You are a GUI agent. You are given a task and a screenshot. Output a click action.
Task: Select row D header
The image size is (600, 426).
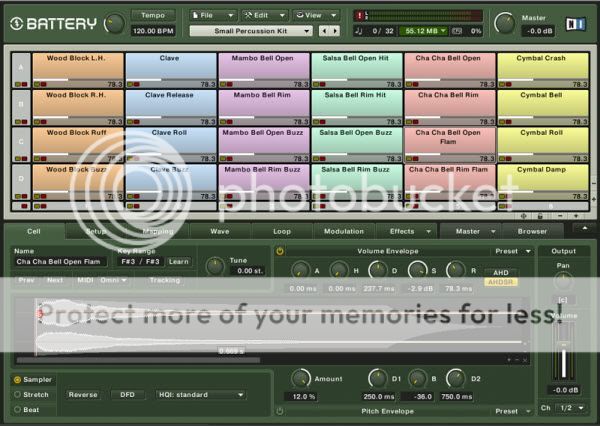click(x=21, y=181)
